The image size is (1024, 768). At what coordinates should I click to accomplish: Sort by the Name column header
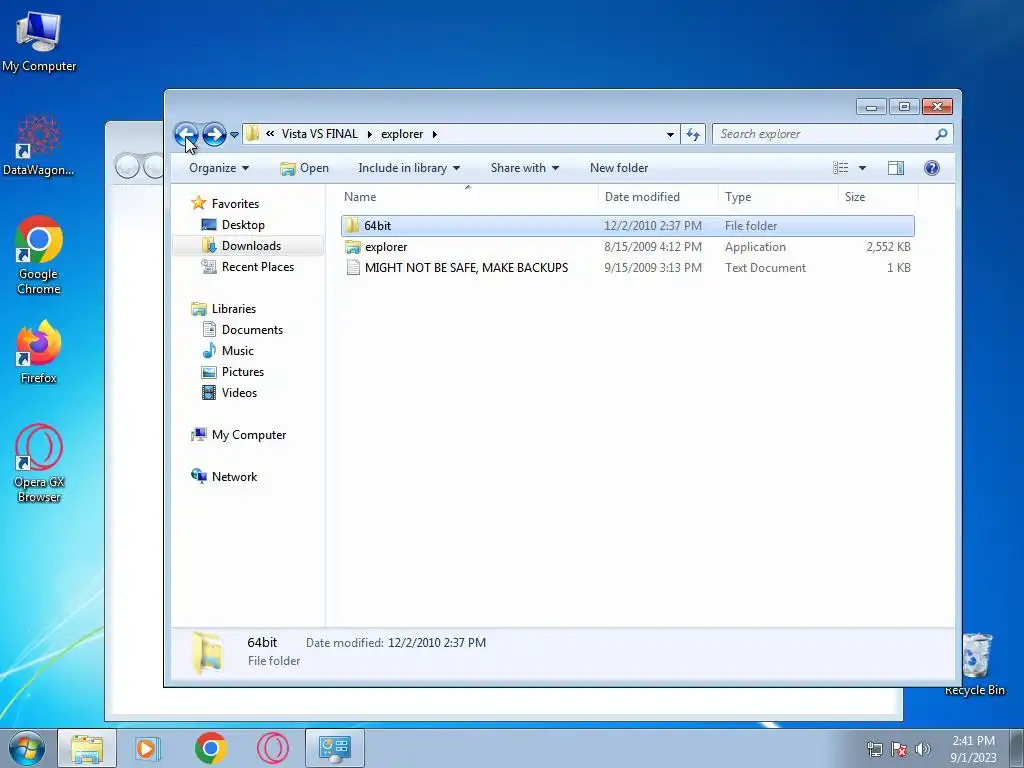point(468,197)
